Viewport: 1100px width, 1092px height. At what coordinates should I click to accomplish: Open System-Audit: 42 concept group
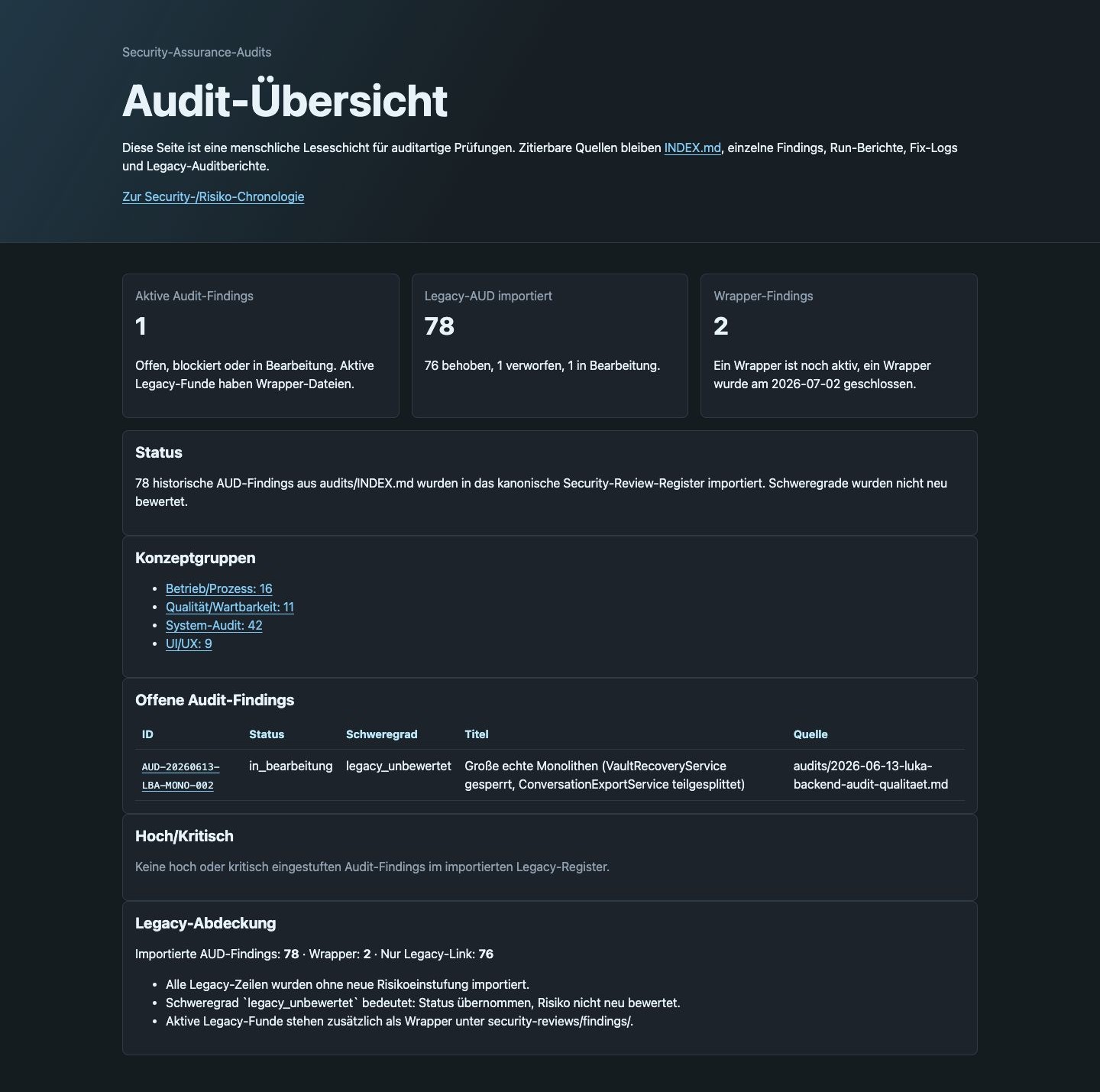(214, 625)
